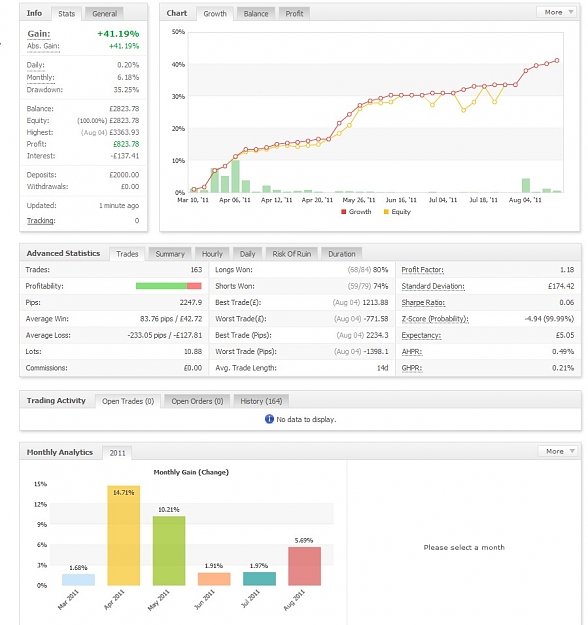Click the tall green April bar
Image resolution: width=588 pixels, height=625 pixels.
[x=236, y=176]
